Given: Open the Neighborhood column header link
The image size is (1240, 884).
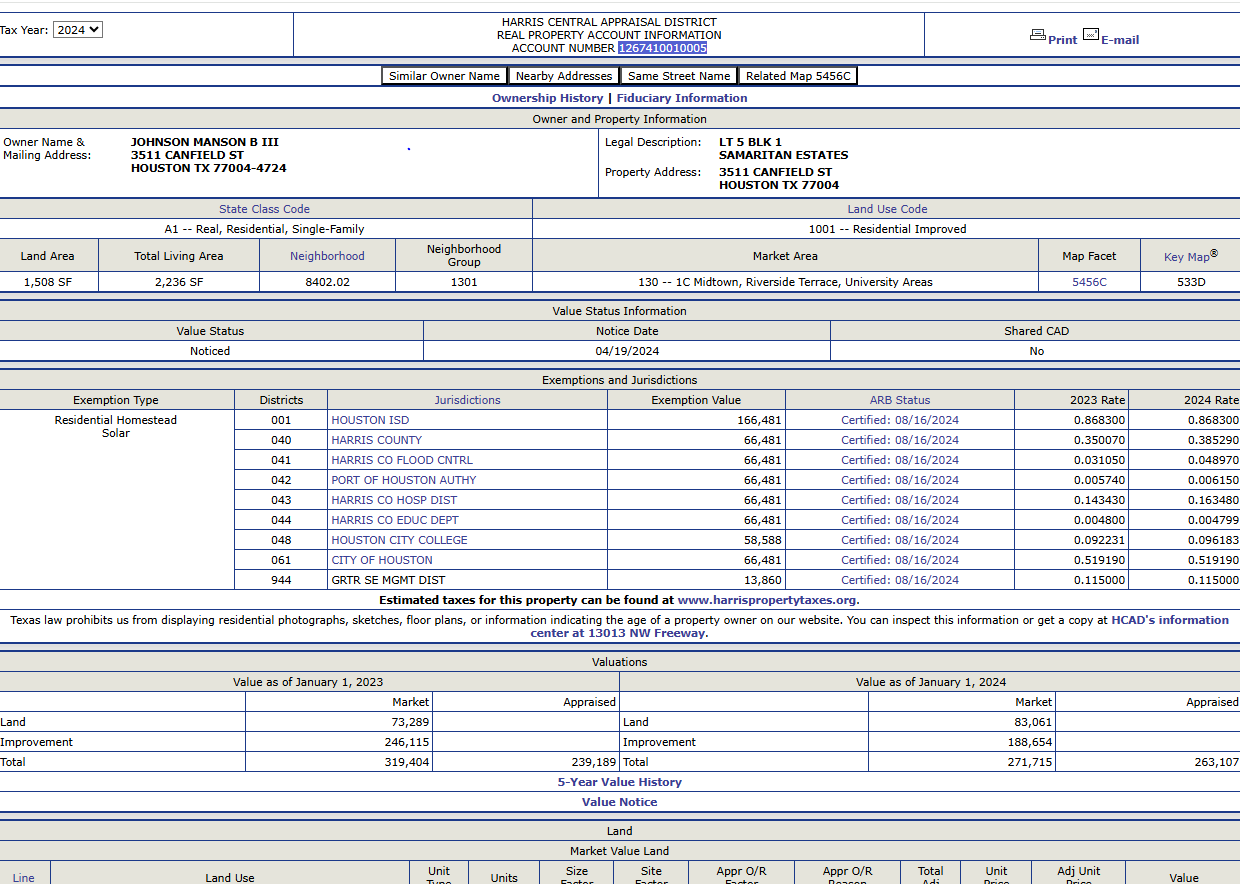Looking at the screenshot, I should point(327,256).
